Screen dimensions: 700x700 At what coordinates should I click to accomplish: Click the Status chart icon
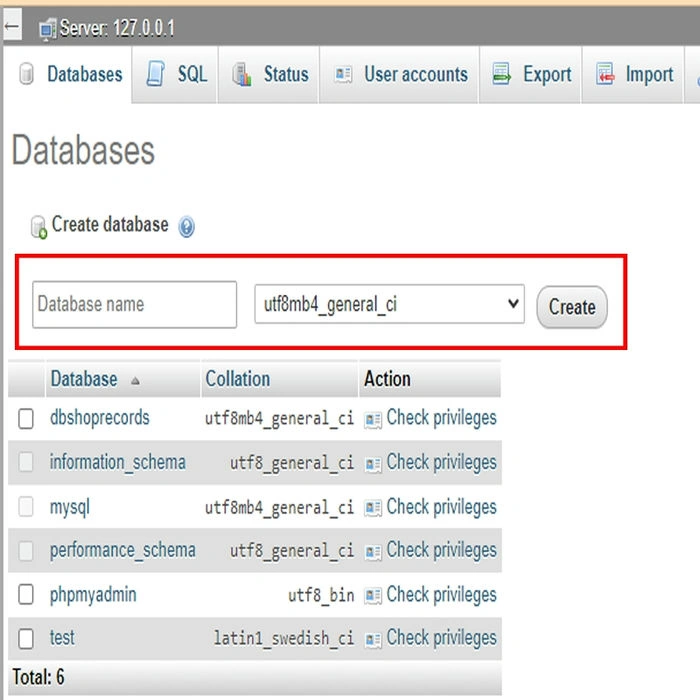[242, 74]
